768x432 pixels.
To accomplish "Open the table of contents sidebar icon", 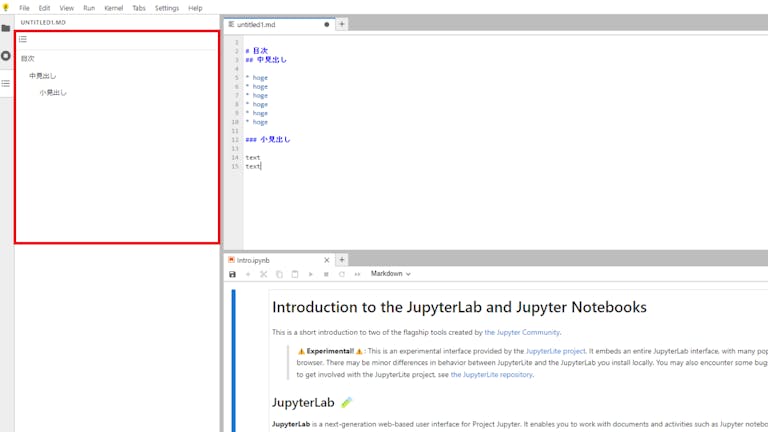I will 6,83.
